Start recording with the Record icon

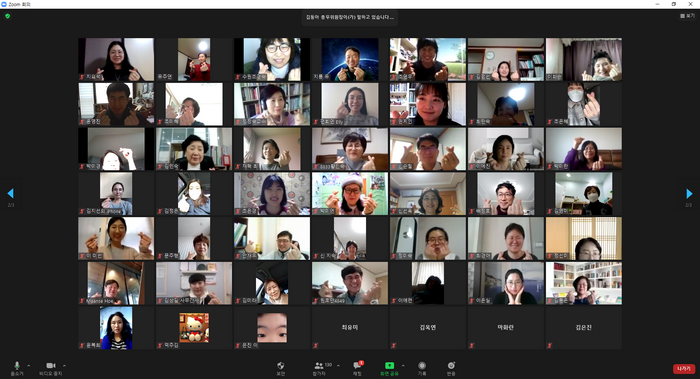click(422, 368)
